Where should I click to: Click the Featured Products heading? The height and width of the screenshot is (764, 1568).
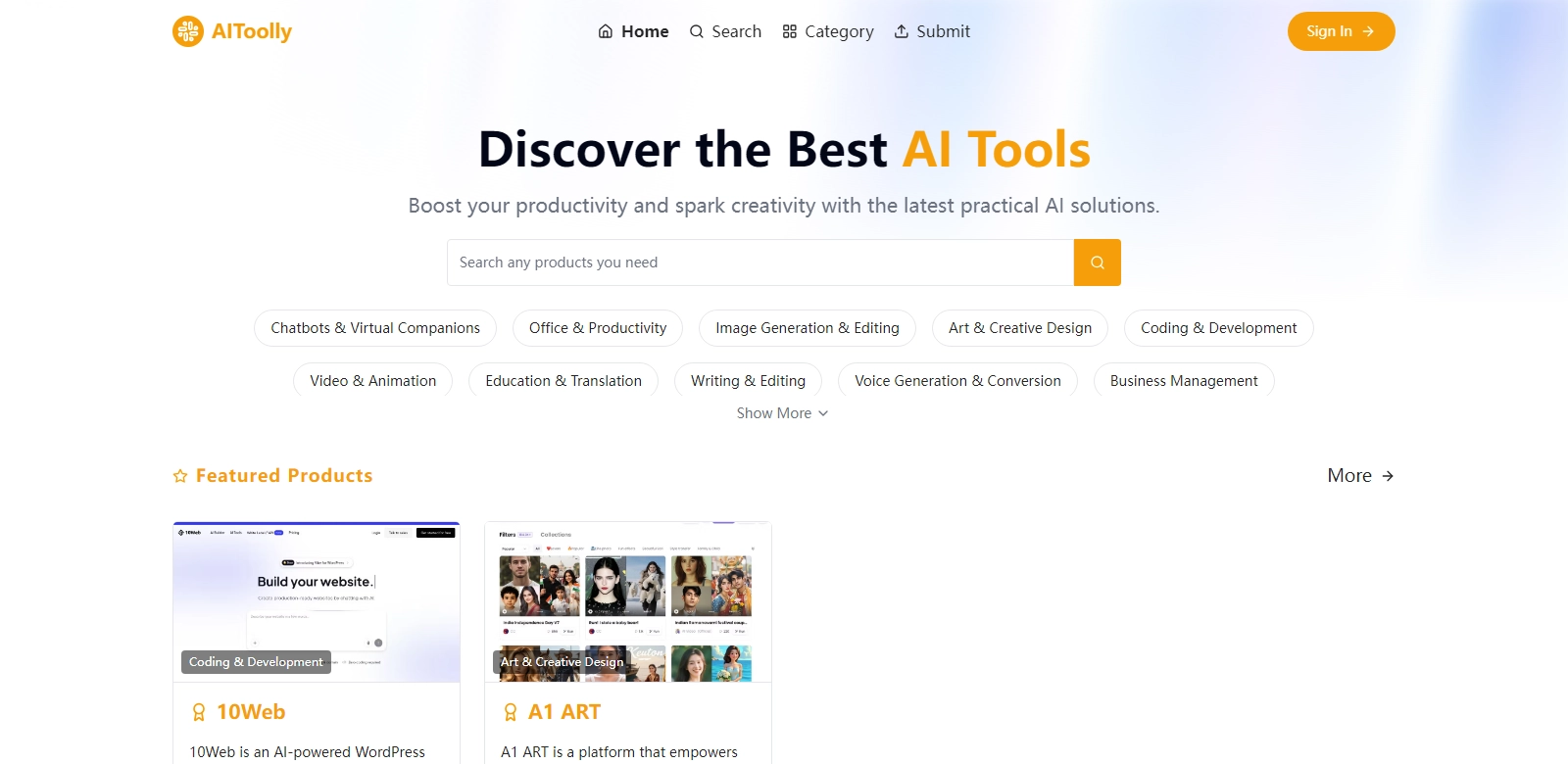[284, 476]
